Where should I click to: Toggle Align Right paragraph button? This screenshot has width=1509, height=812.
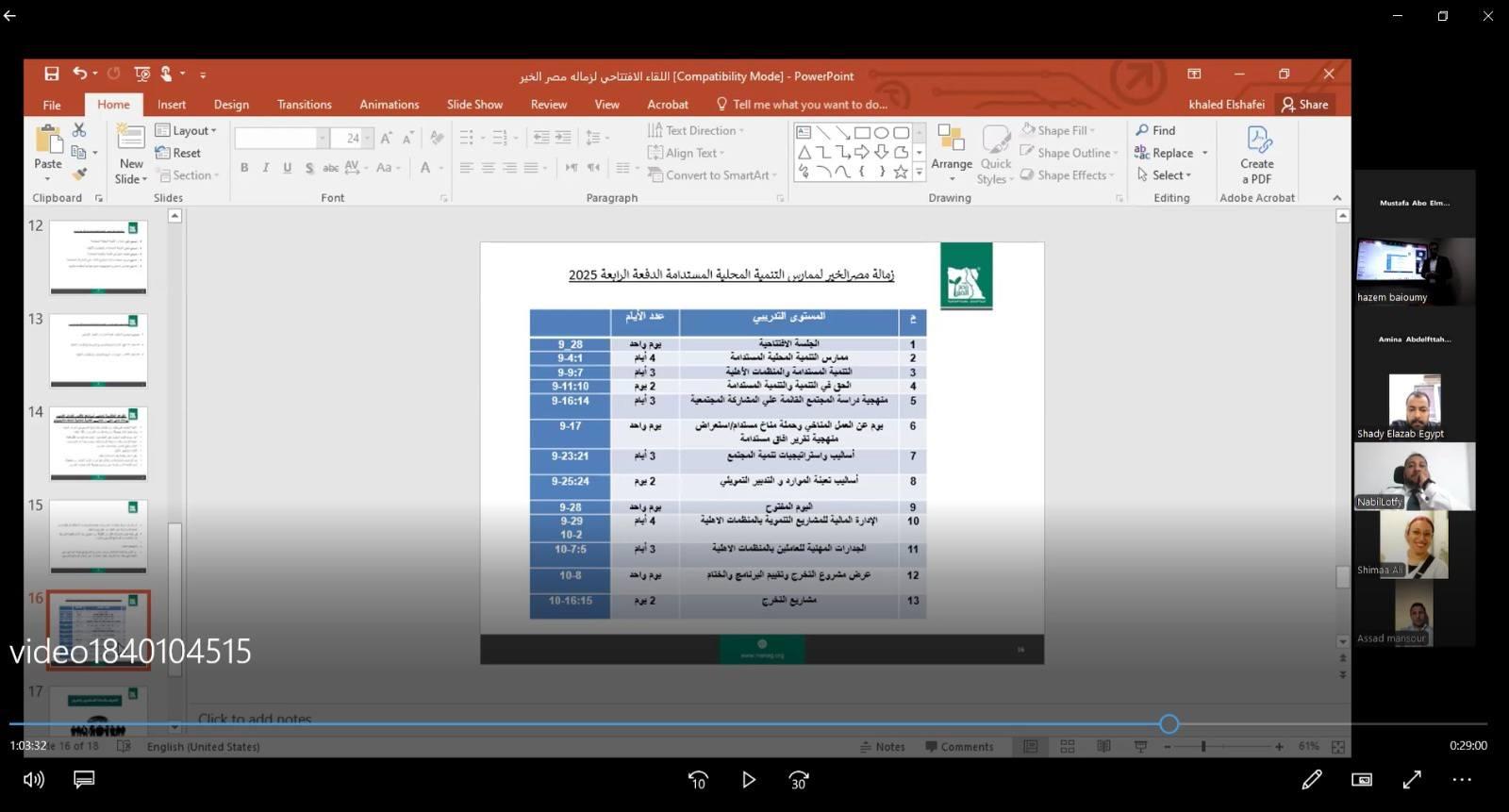(509, 168)
